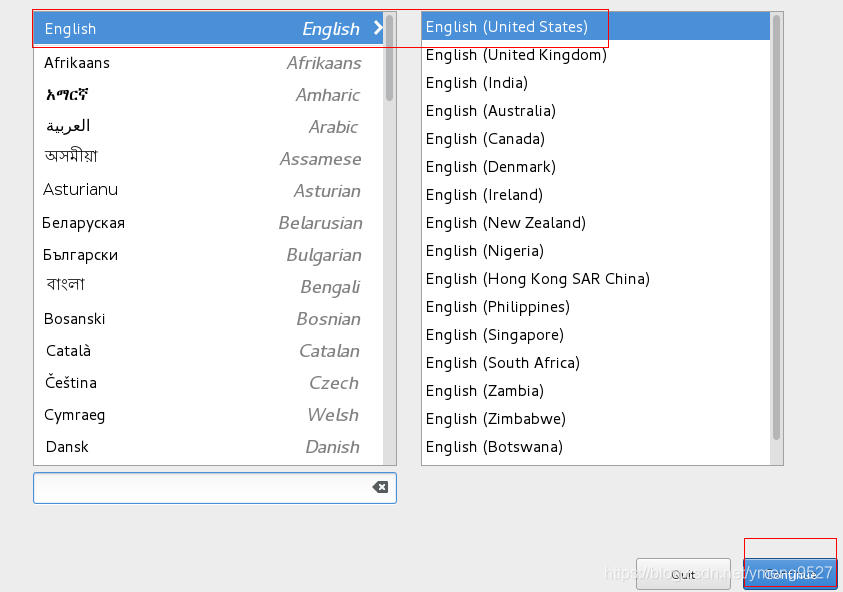Choose English (South Africa) locale

[x=596, y=362]
